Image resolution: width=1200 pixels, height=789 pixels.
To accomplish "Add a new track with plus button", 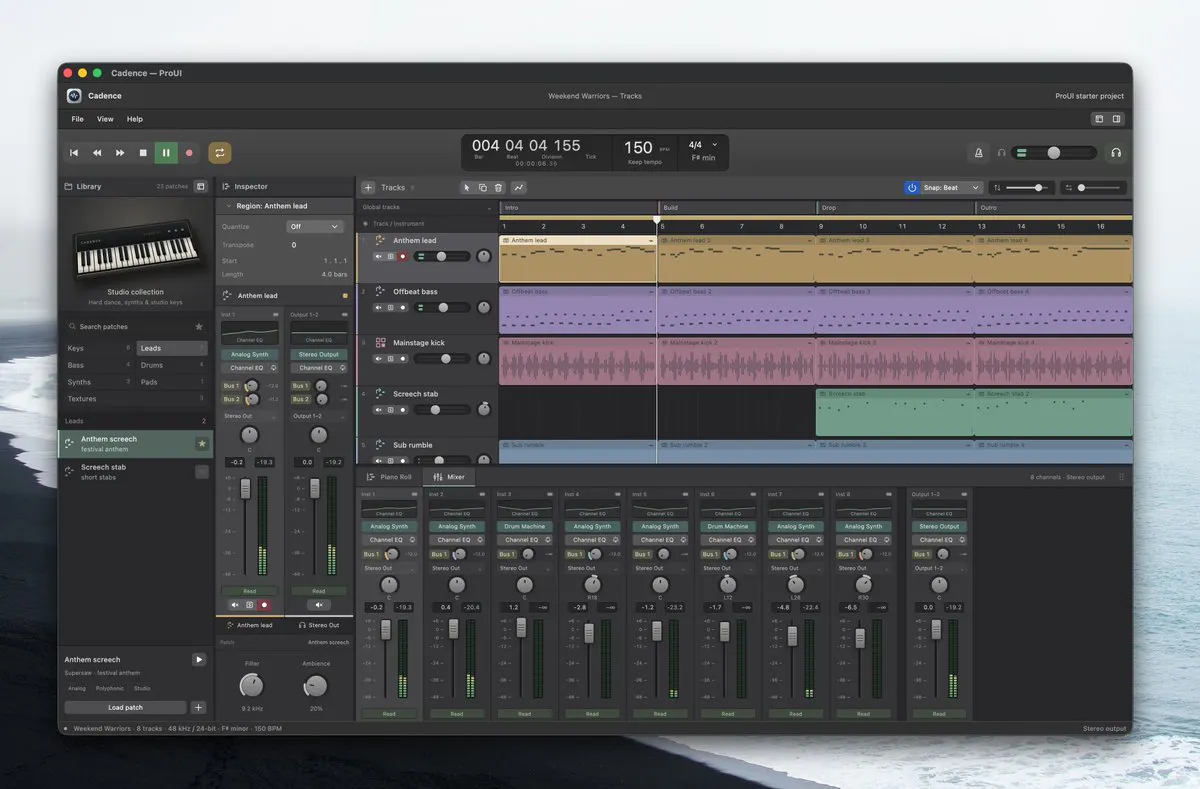I will [368, 187].
